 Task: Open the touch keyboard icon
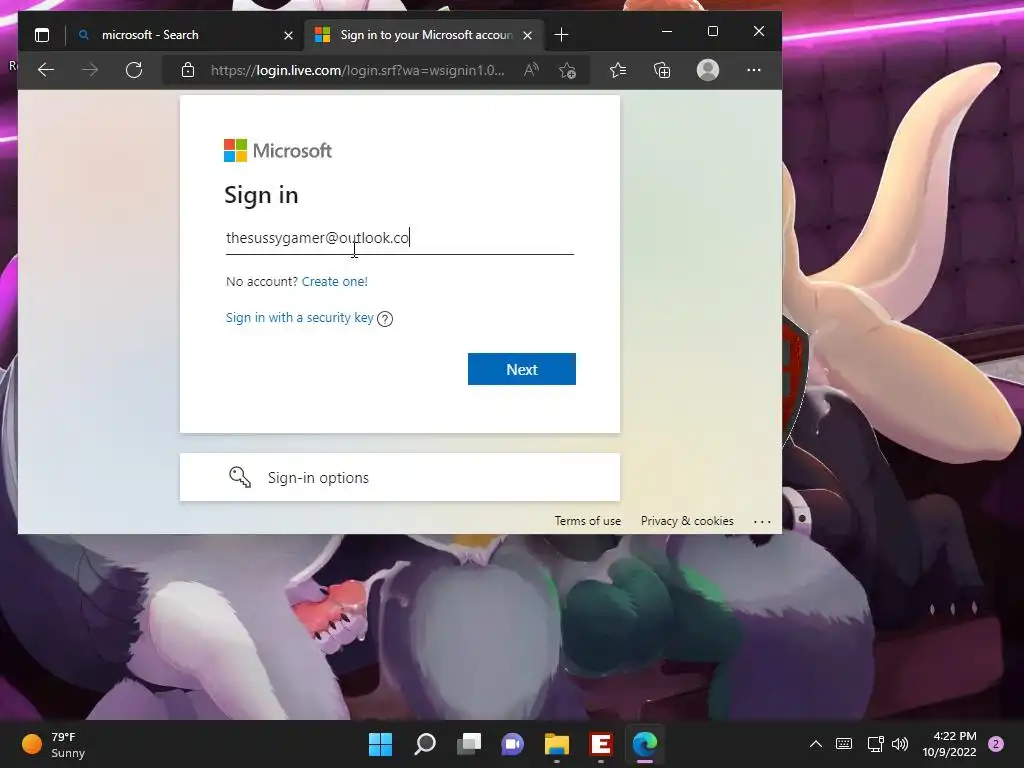click(844, 744)
